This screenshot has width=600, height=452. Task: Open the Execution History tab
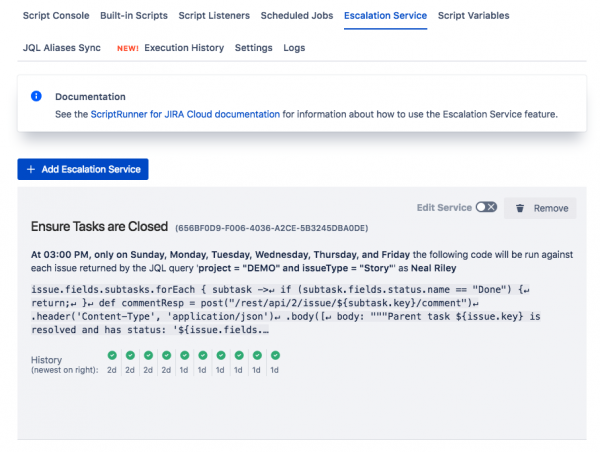coord(184,48)
